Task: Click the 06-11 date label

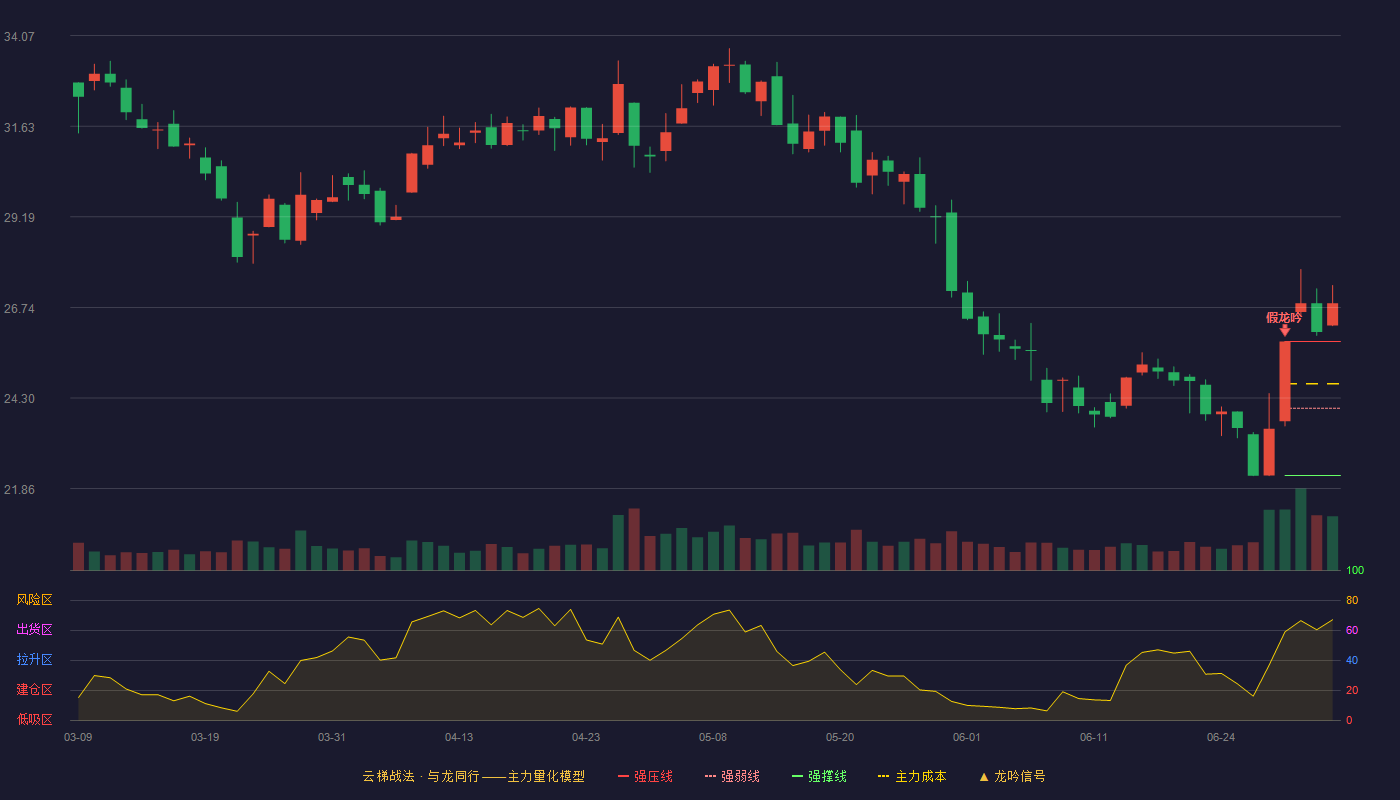Action: 1094,737
